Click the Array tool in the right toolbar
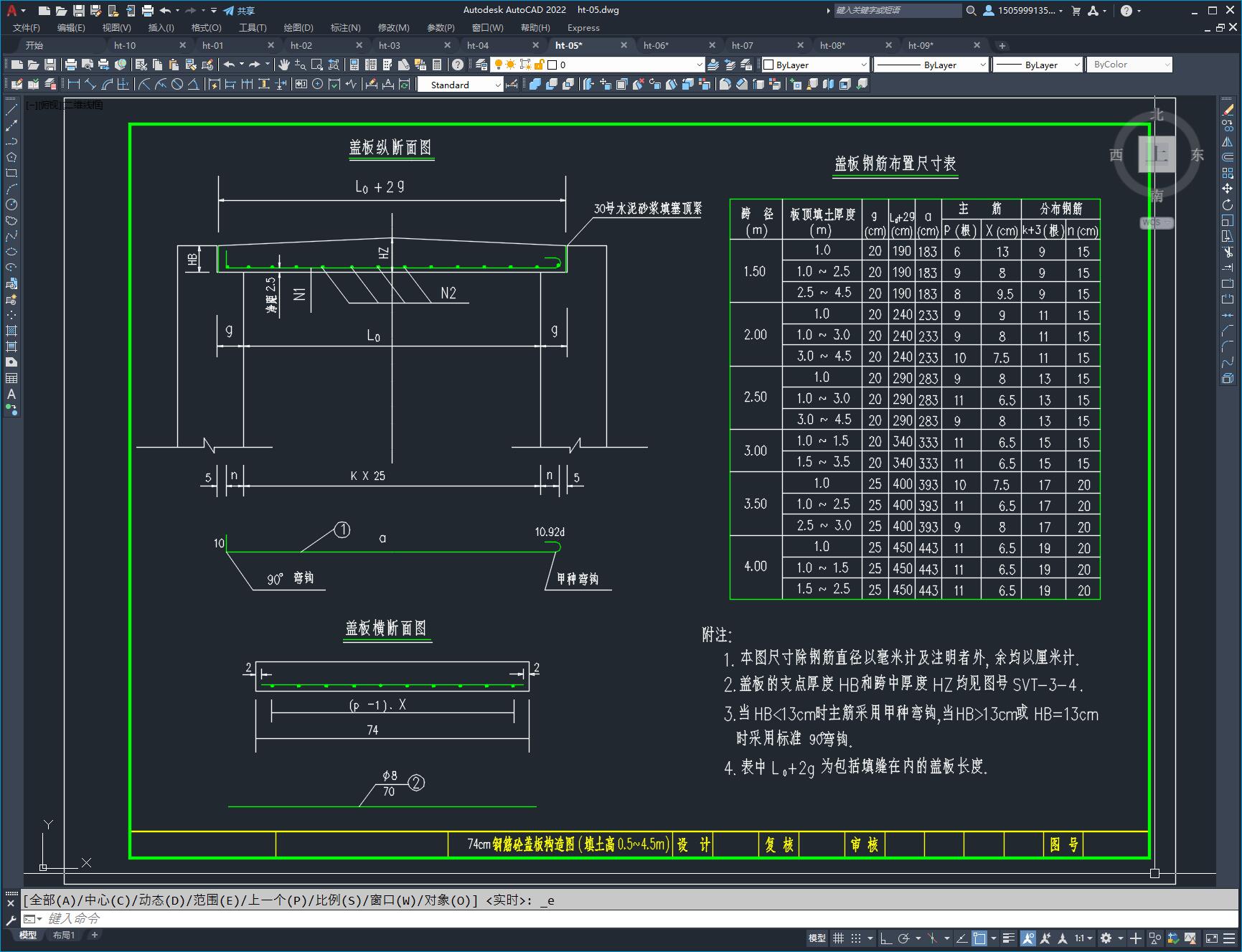 click(x=1228, y=173)
